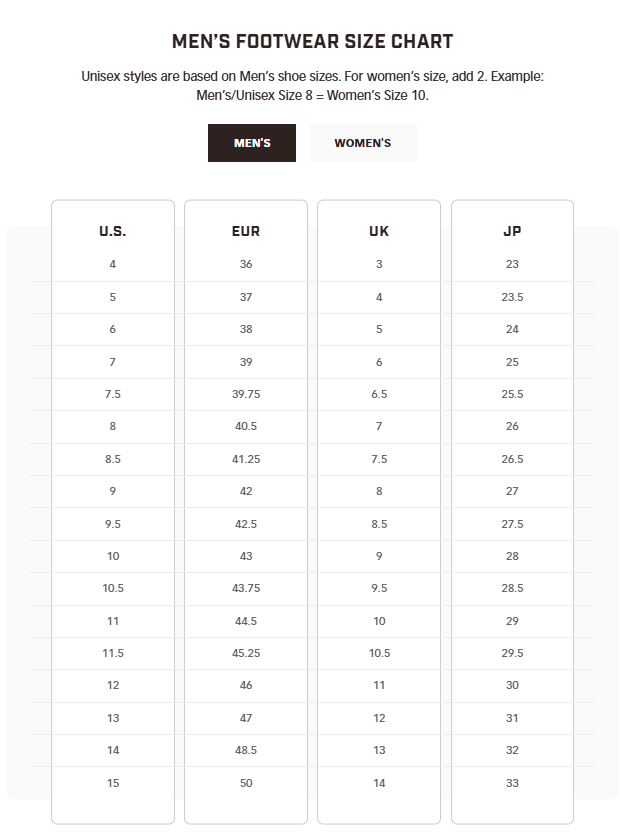The image size is (620, 837).
Task: Select U.S. size 15 cell
Action: click(113, 783)
